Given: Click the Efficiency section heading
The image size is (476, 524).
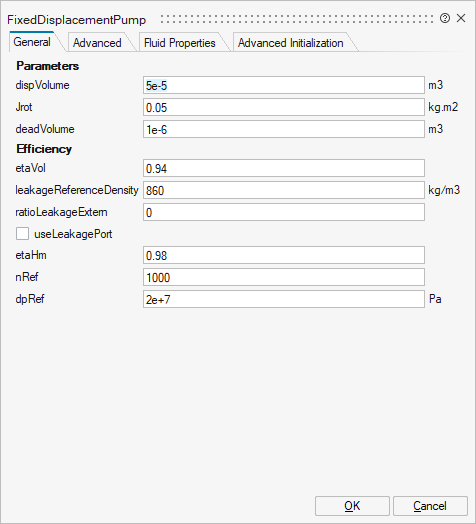Looking at the screenshot, I should 44,149.
